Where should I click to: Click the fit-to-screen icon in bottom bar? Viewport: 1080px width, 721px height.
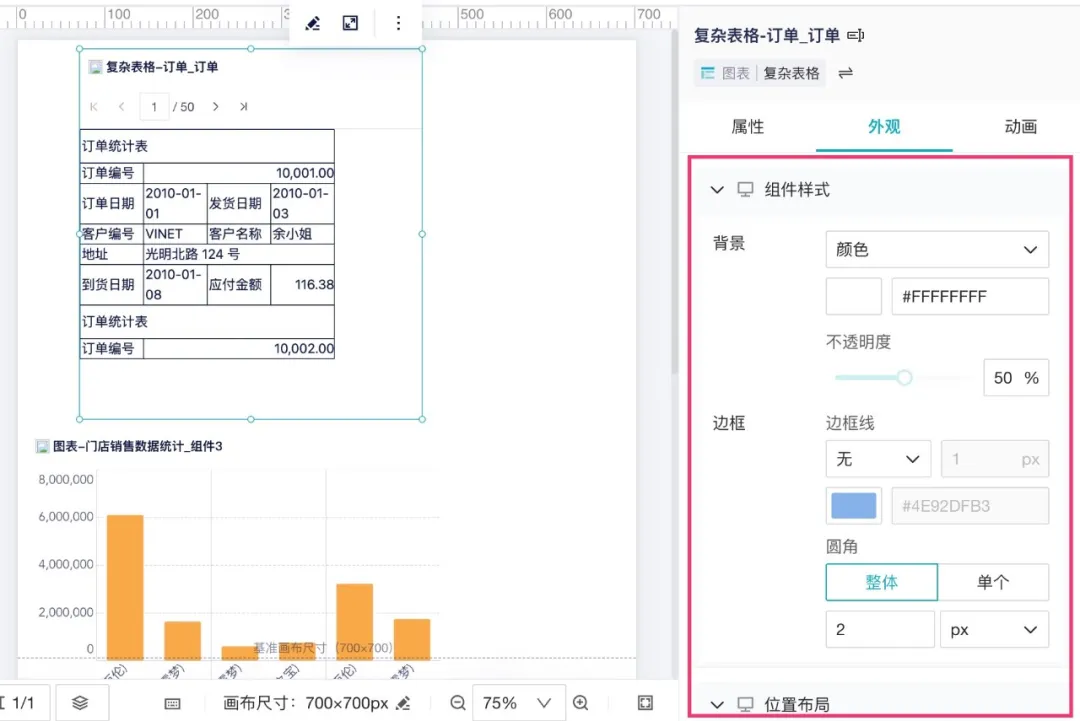point(645,703)
